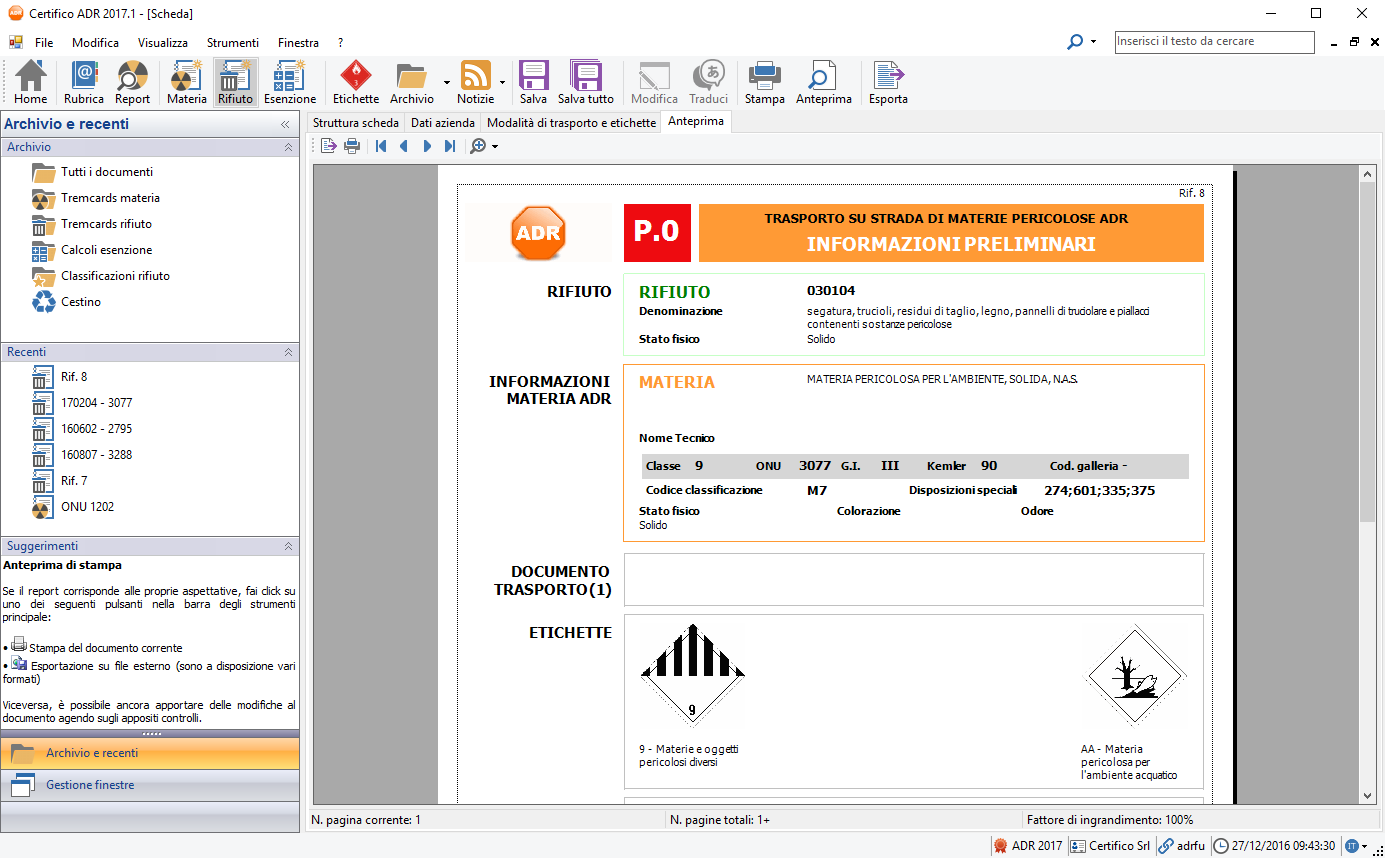The image size is (1385, 858).
Task: Jump to the last preview page
Action: (452, 145)
